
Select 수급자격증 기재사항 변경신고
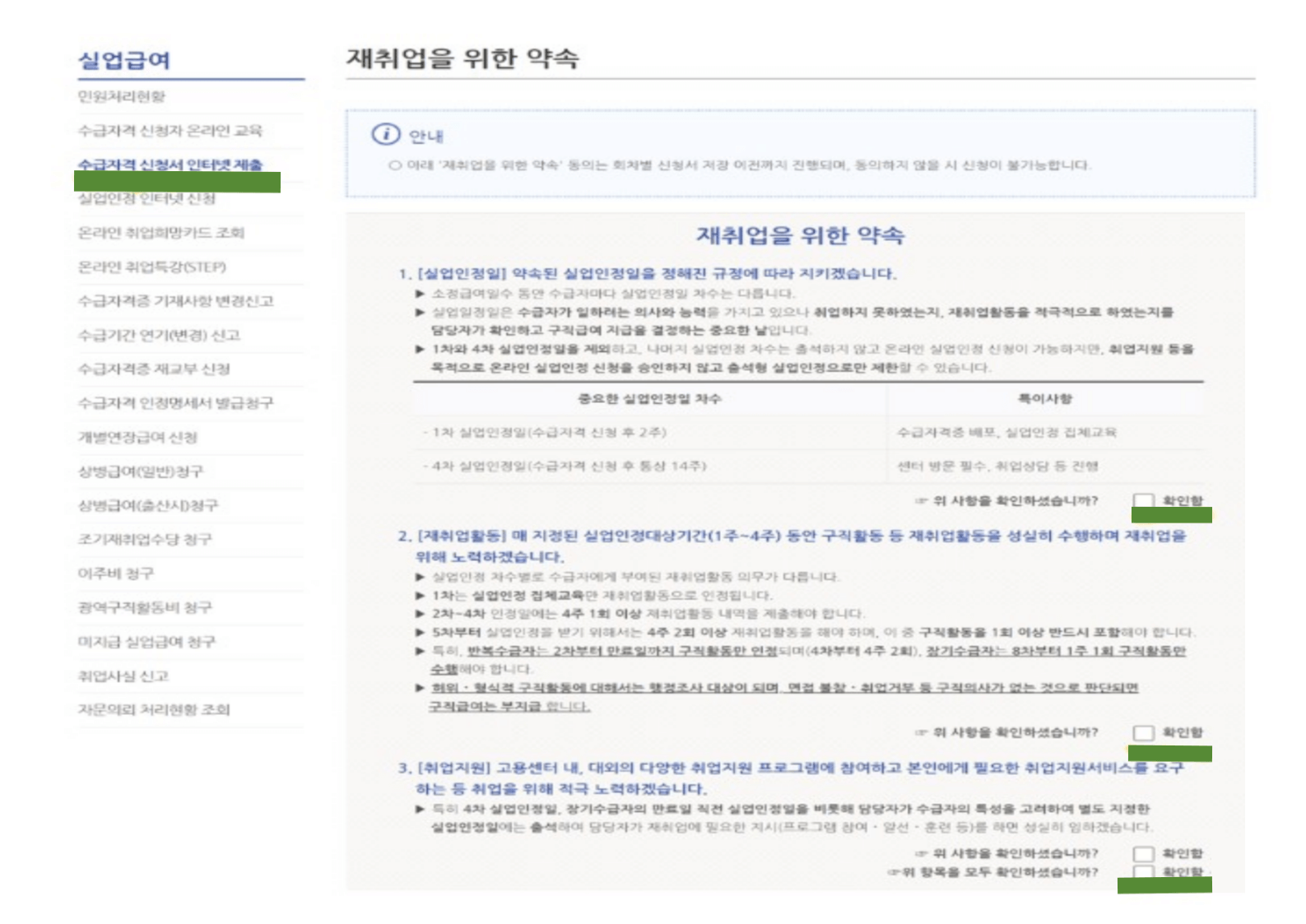pos(175,301)
